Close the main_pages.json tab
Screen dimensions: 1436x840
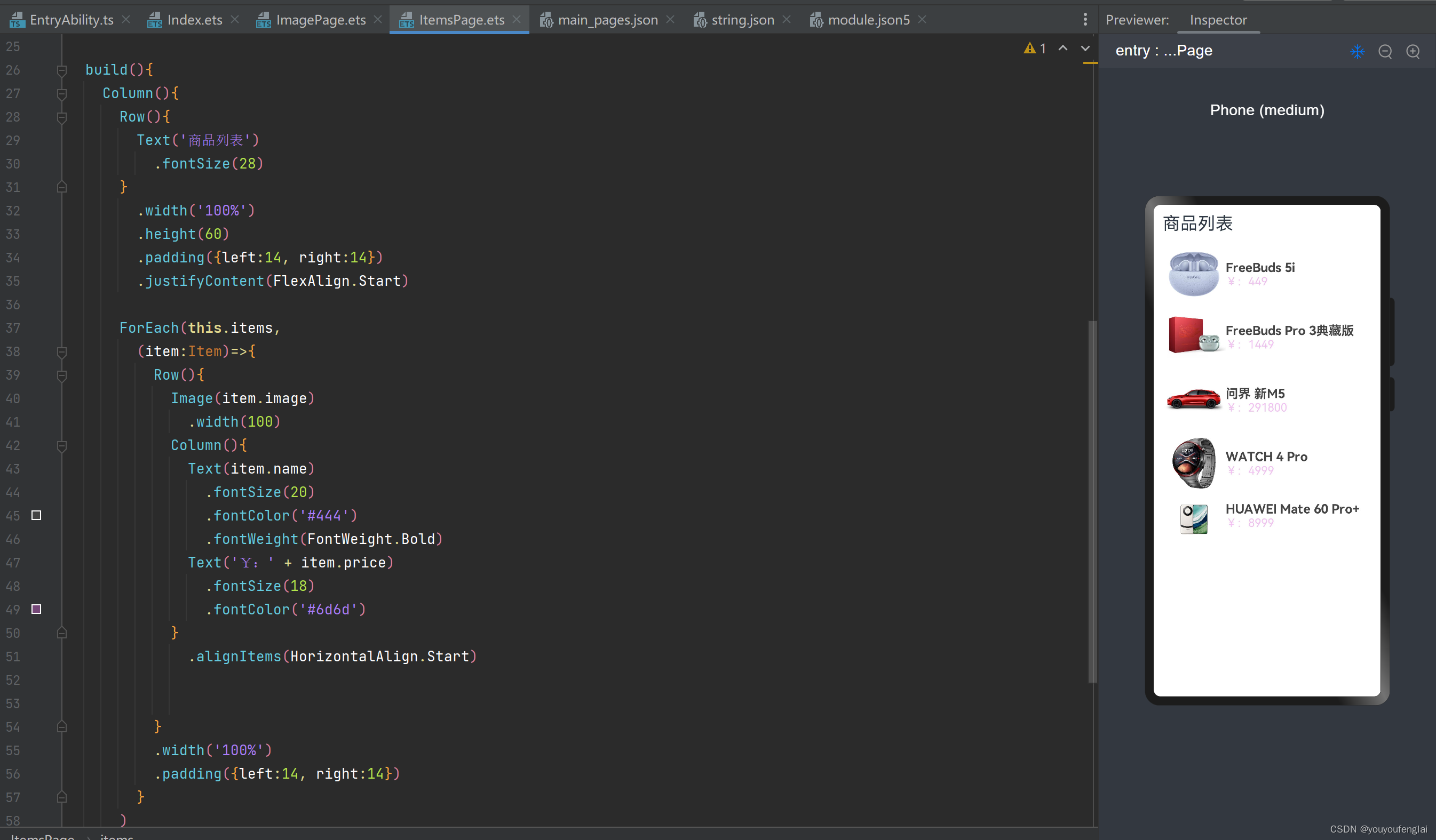click(x=670, y=20)
